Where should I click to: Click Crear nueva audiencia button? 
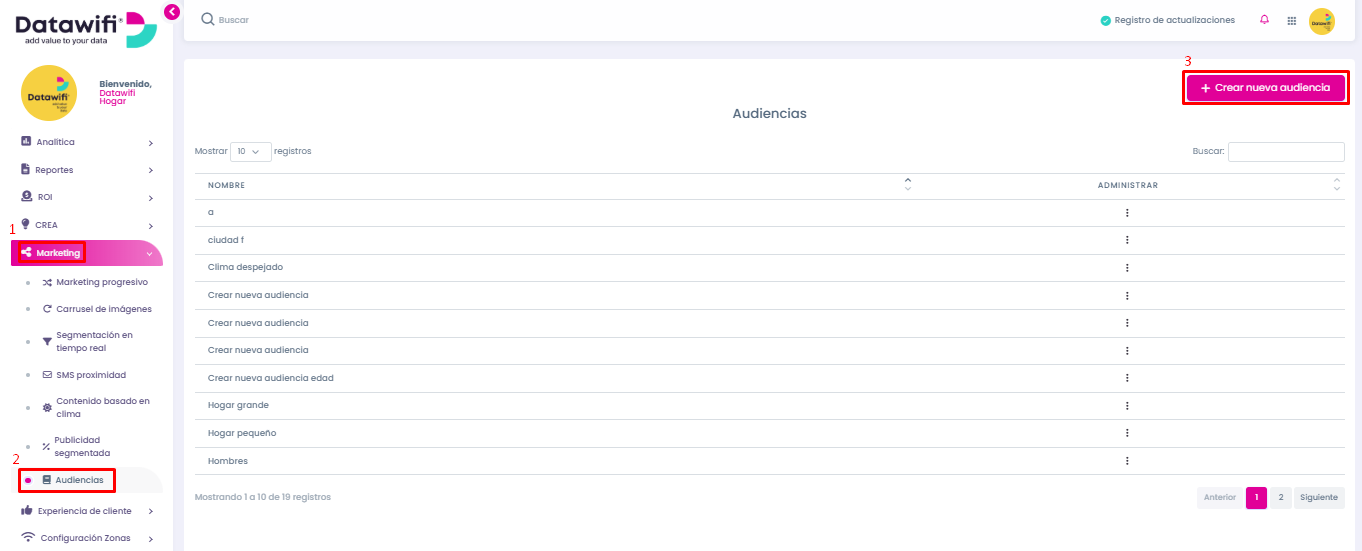(1265, 88)
